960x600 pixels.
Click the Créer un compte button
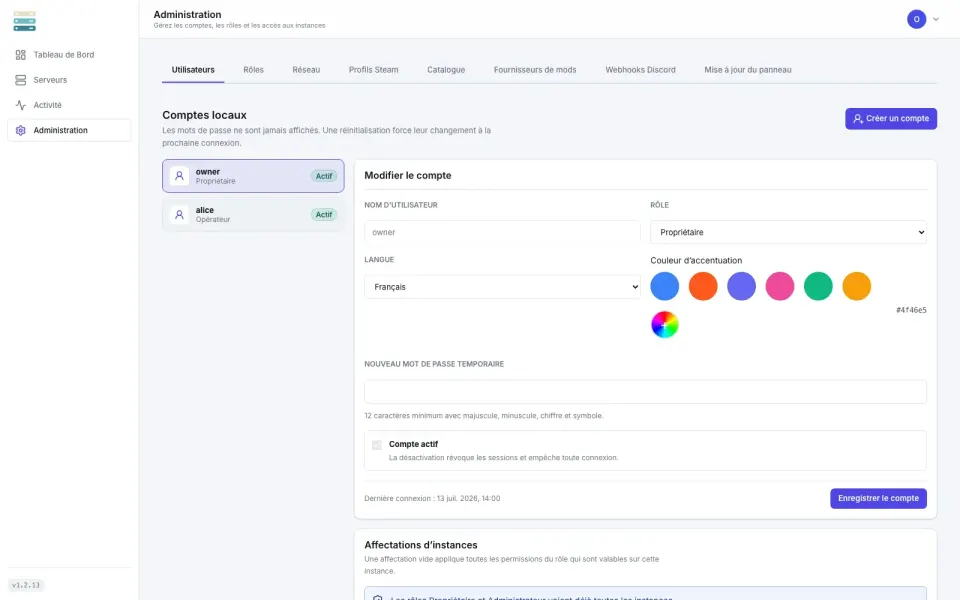[x=891, y=119]
